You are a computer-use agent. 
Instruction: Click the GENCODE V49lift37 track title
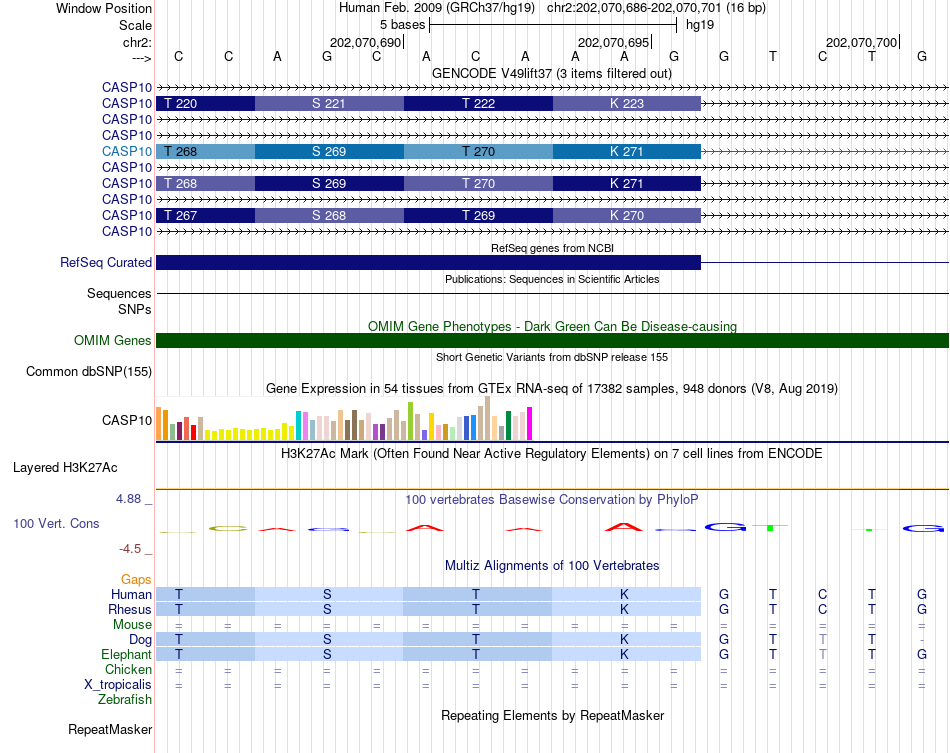[551, 73]
